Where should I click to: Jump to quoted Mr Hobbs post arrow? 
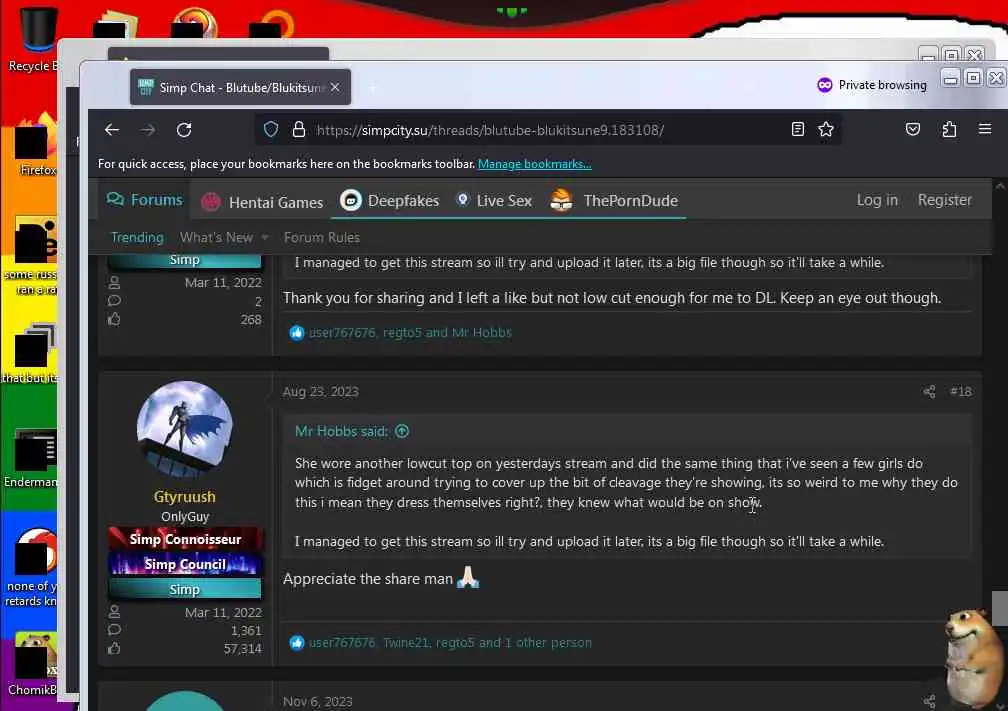[402, 431]
